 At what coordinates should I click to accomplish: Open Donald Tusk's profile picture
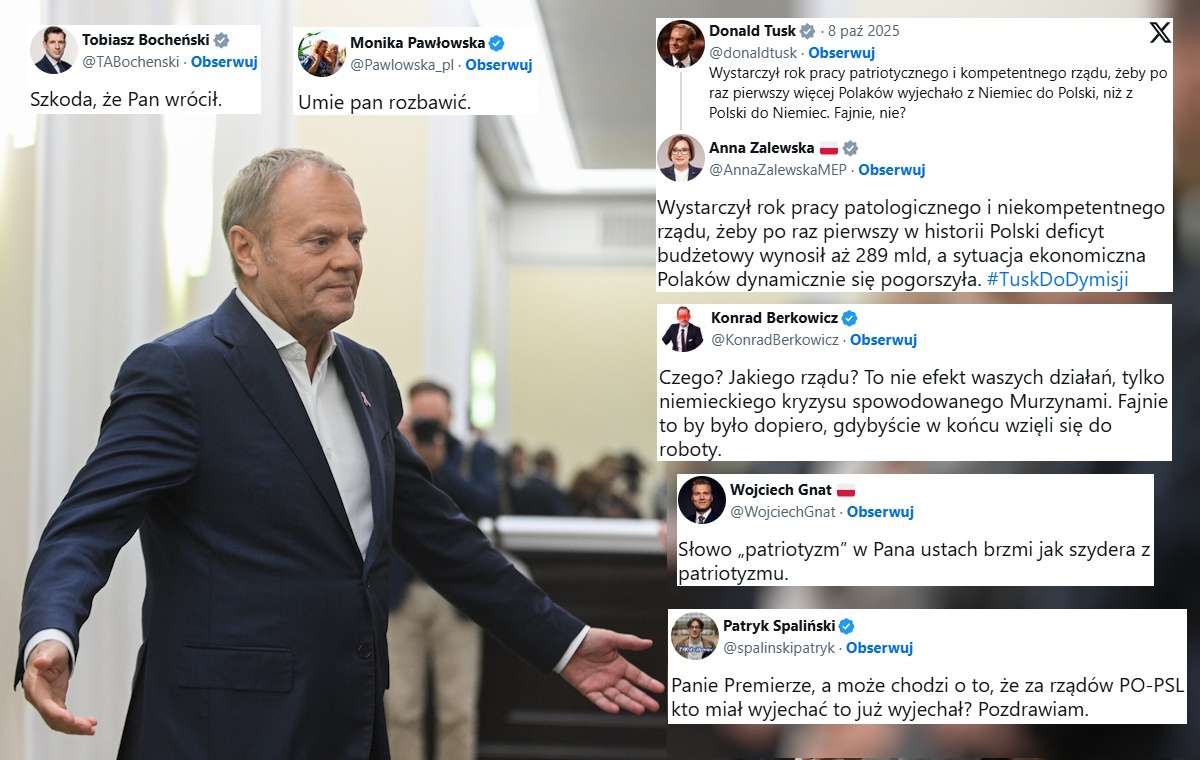click(681, 42)
